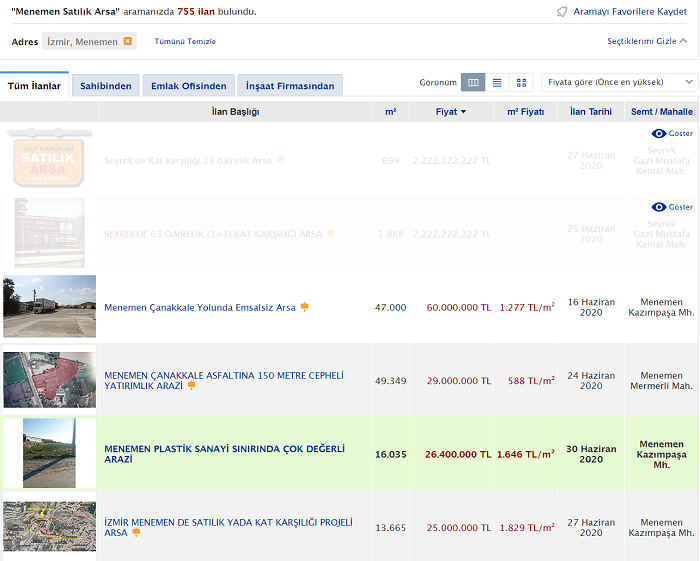Show the hidden Seyrek 63 dairelik listing
The image size is (700, 561).
pos(672,207)
